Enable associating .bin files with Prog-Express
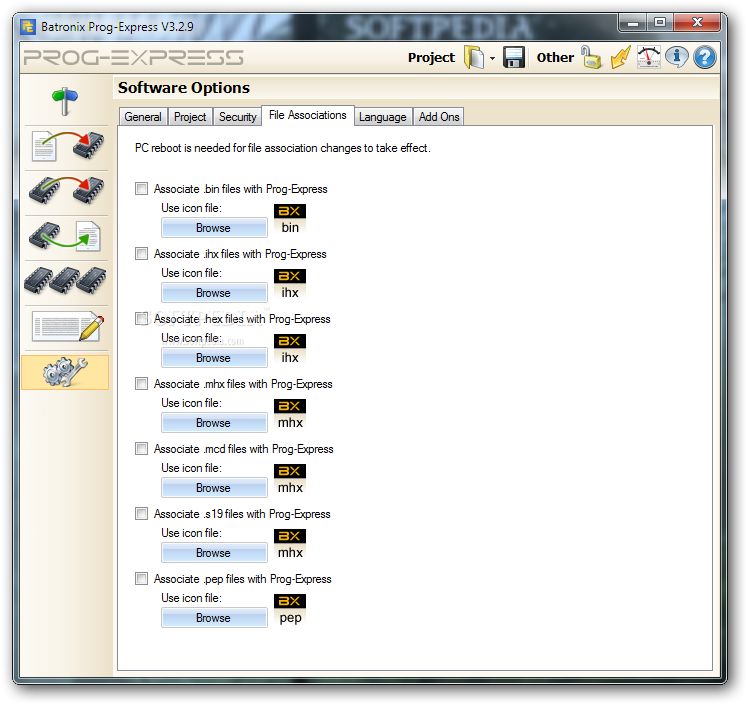Viewport: 748px width, 705px height. click(x=141, y=188)
